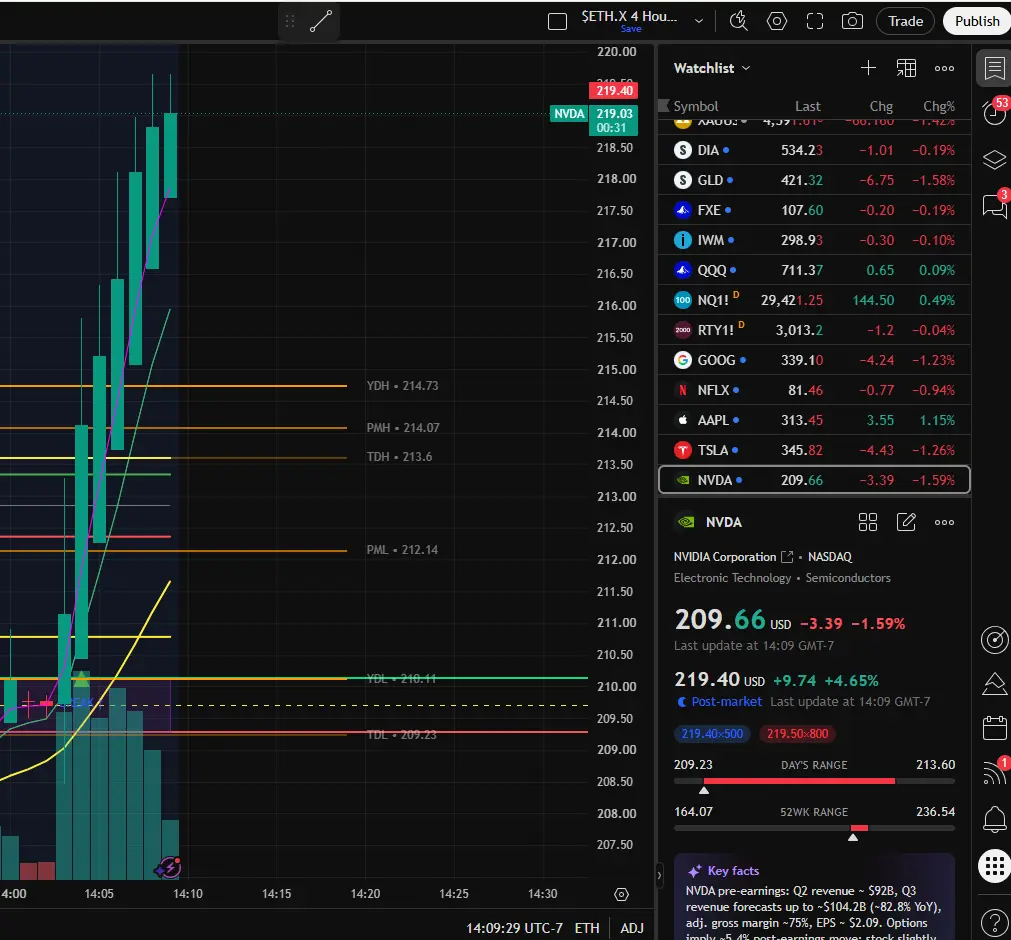Open price scale settings gear icon

[621, 894]
